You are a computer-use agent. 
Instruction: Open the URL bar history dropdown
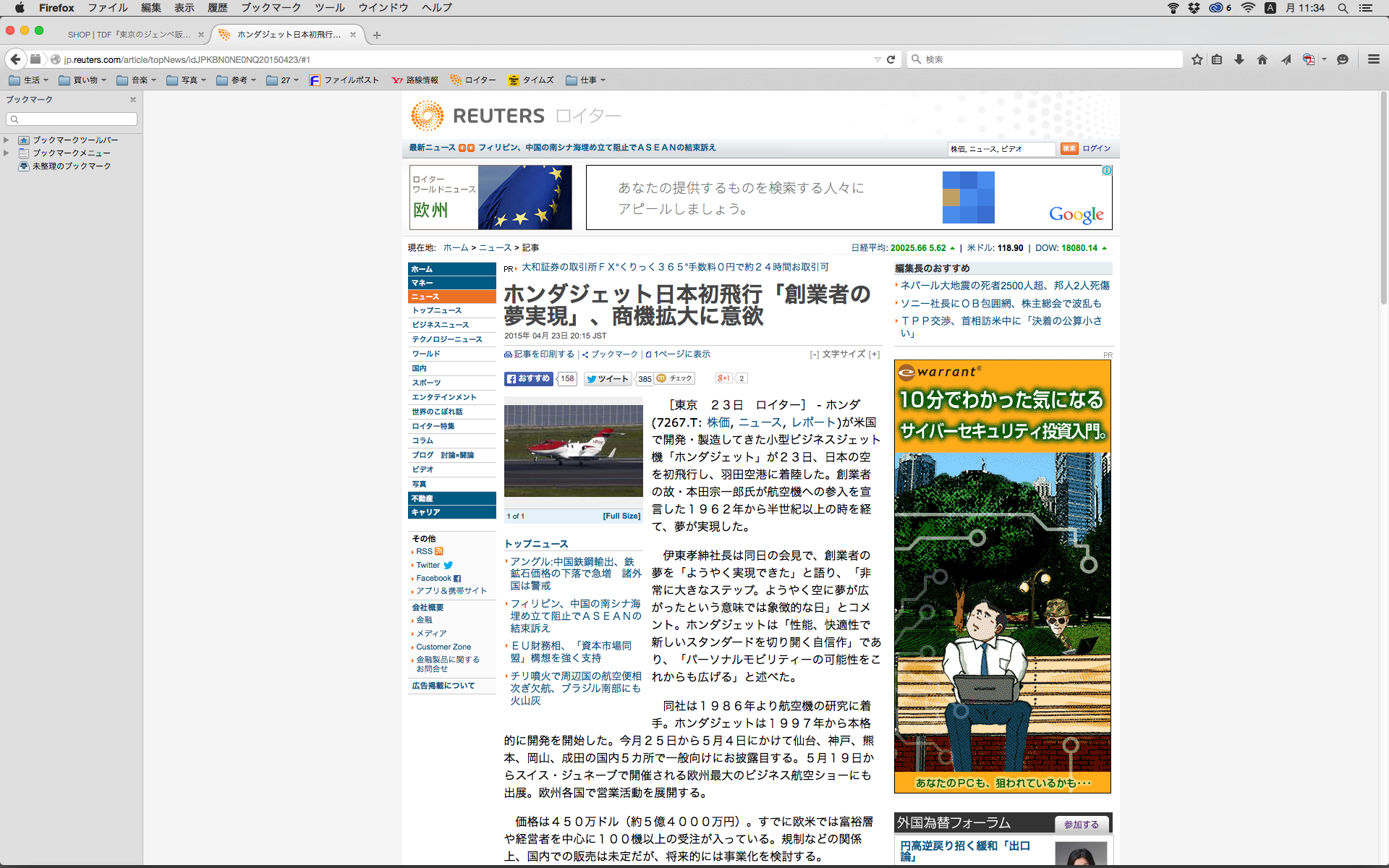(x=878, y=59)
